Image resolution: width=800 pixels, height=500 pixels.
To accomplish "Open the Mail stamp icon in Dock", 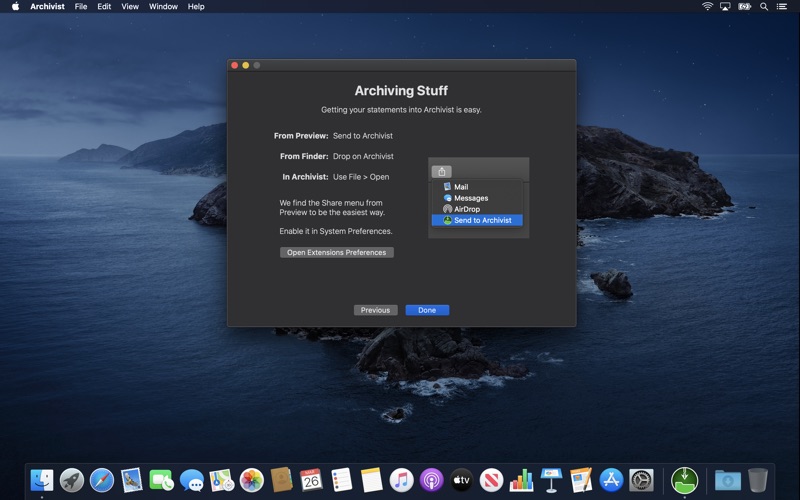I will point(132,480).
